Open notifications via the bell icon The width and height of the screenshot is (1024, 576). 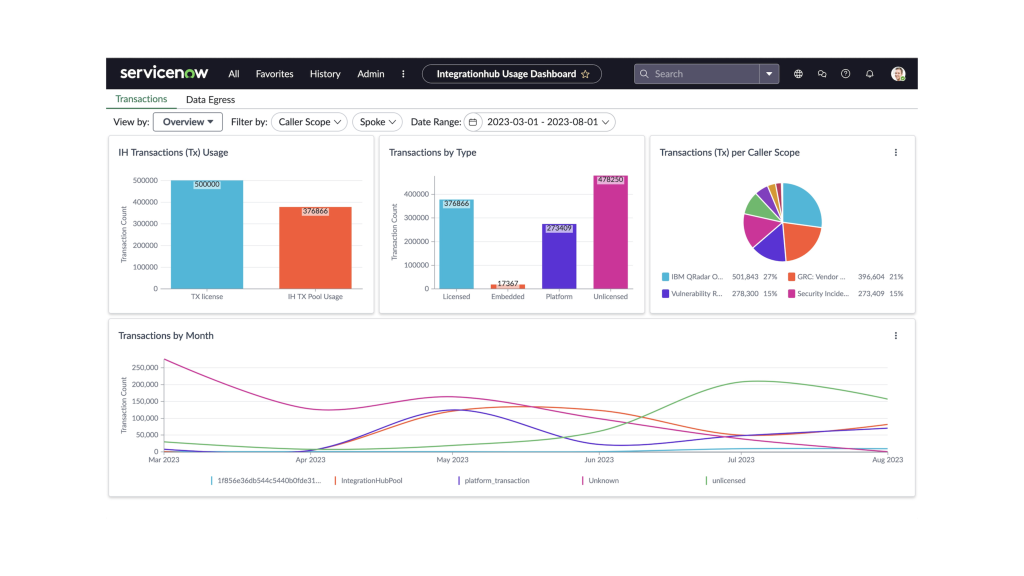coord(869,73)
